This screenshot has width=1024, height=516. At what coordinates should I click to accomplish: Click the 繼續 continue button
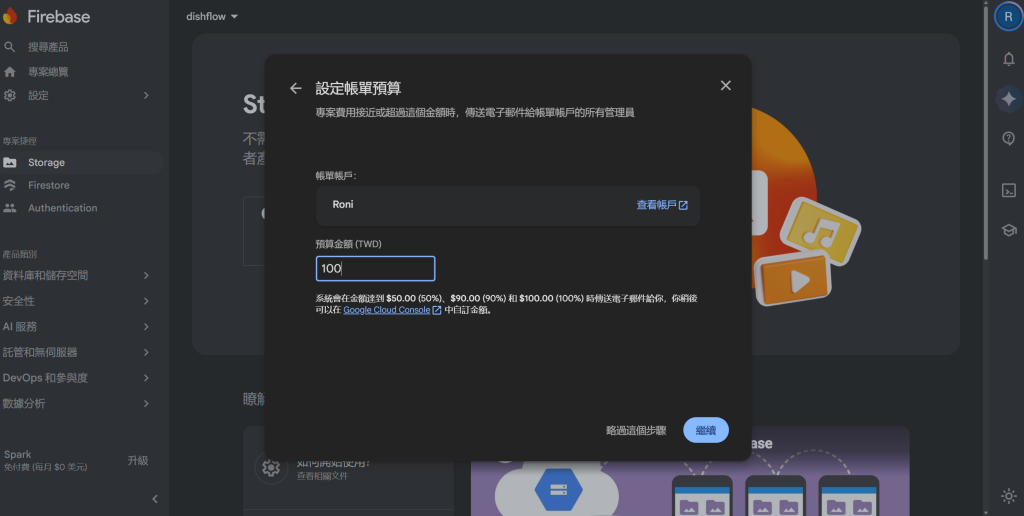coord(706,430)
